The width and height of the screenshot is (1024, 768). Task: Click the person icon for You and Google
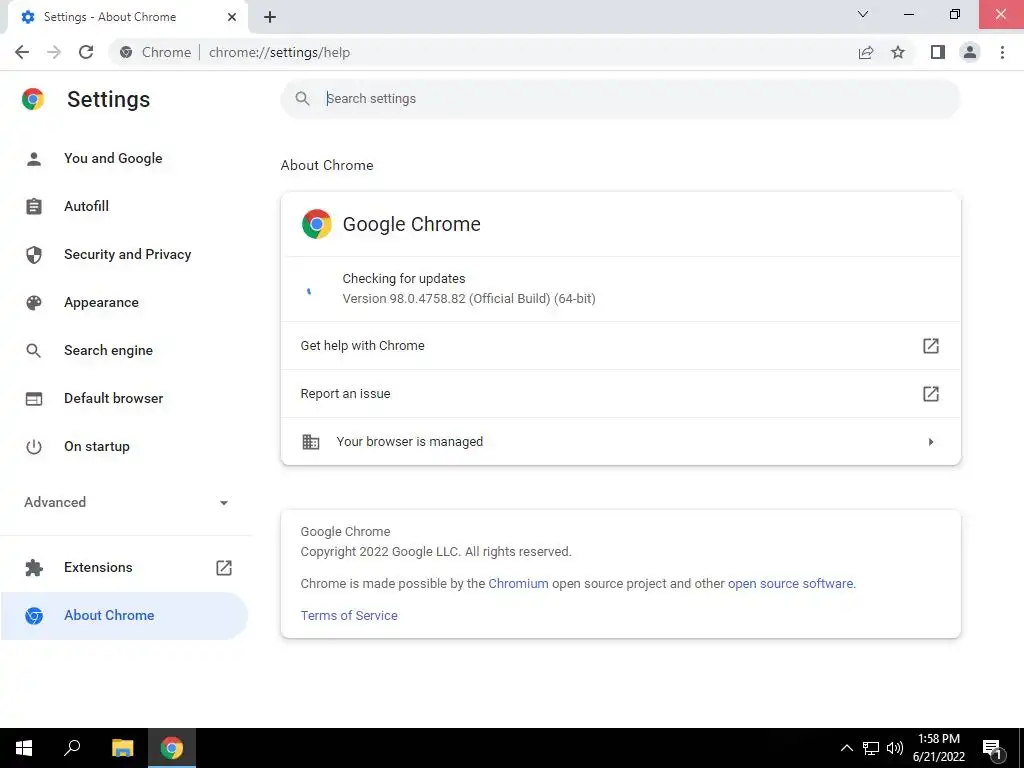coord(34,159)
